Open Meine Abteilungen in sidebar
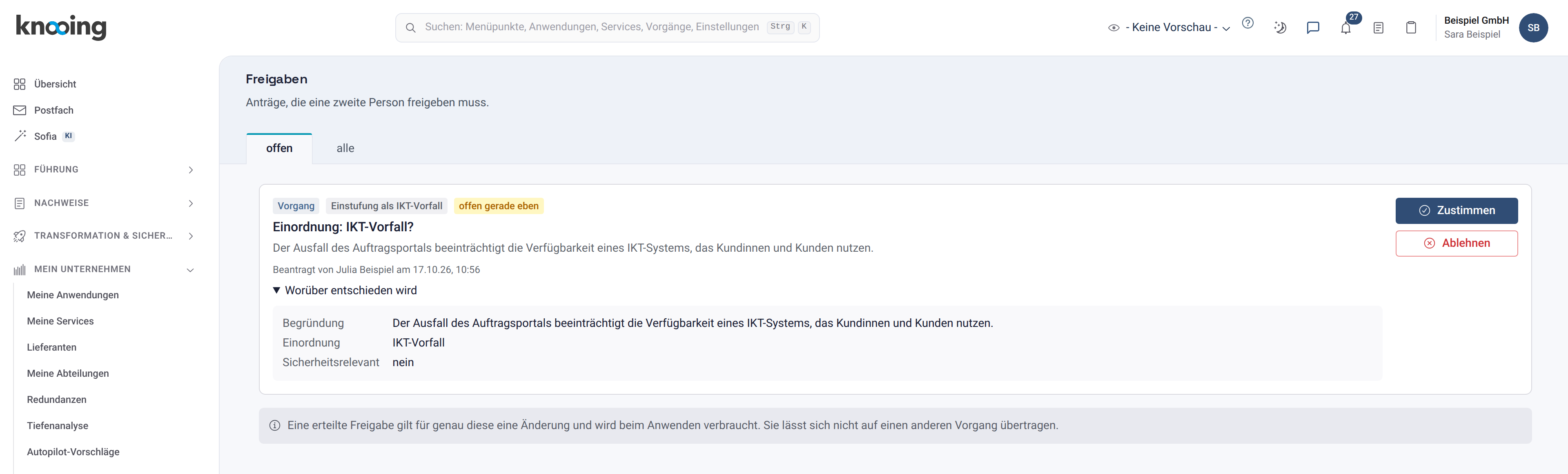 (67, 373)
